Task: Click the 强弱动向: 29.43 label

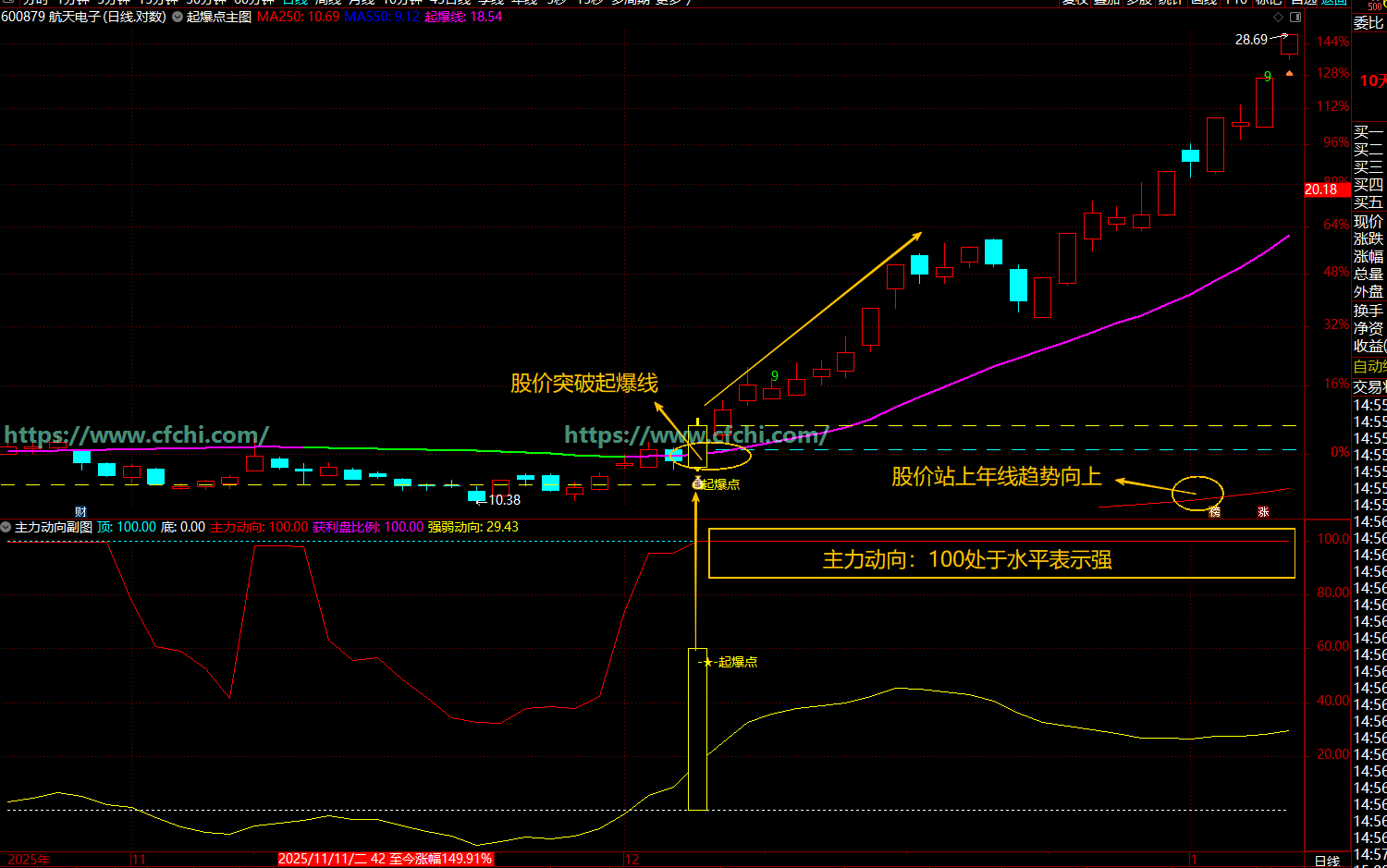Action: [x=473, y=527]
